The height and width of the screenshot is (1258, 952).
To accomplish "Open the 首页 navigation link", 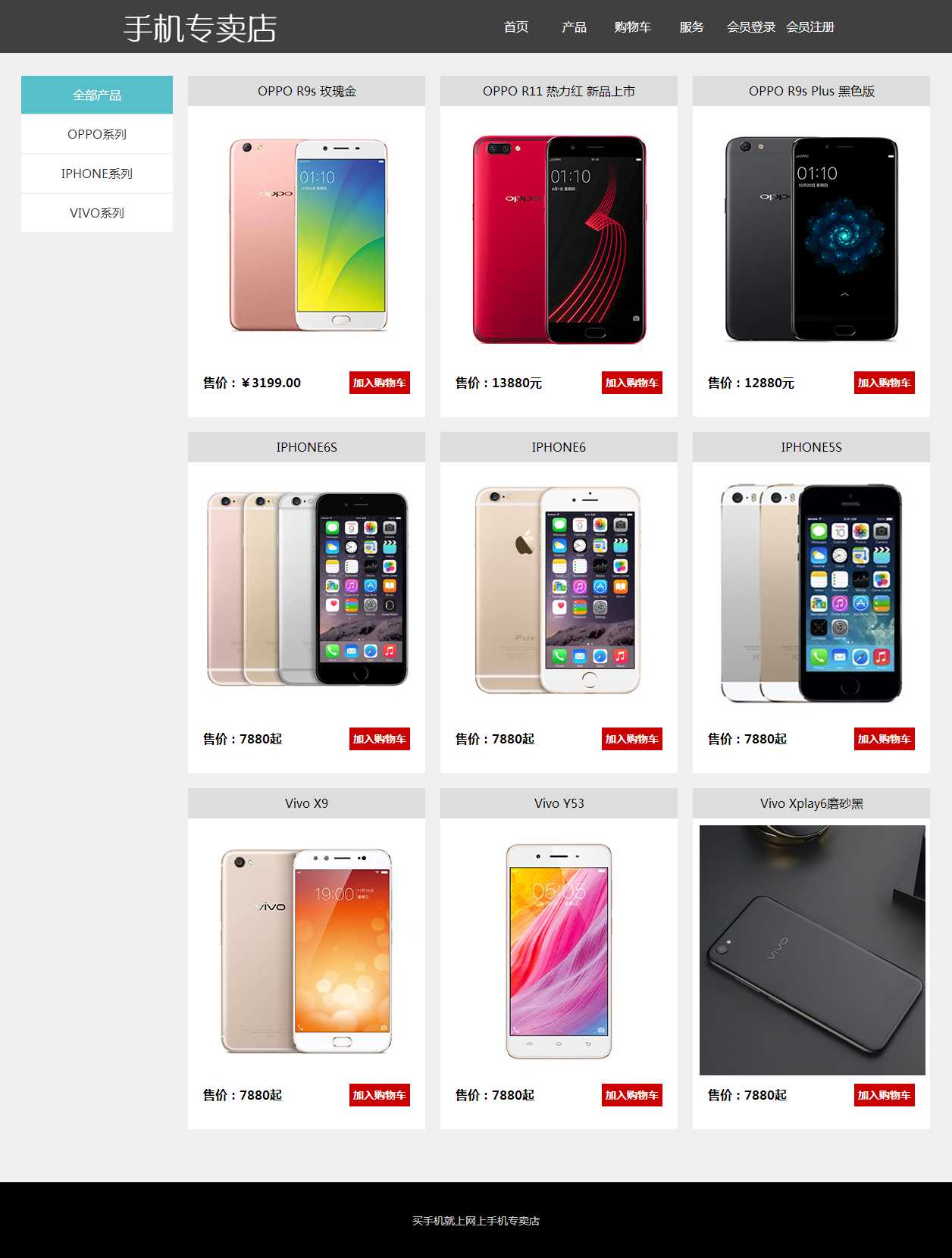I will (516, 27).
